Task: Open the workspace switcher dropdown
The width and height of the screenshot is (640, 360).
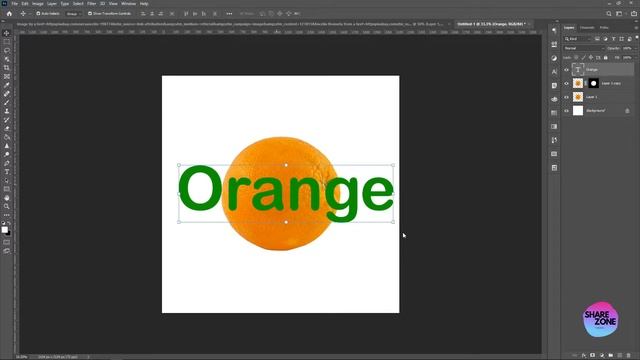Action: [x=620, y=13]
